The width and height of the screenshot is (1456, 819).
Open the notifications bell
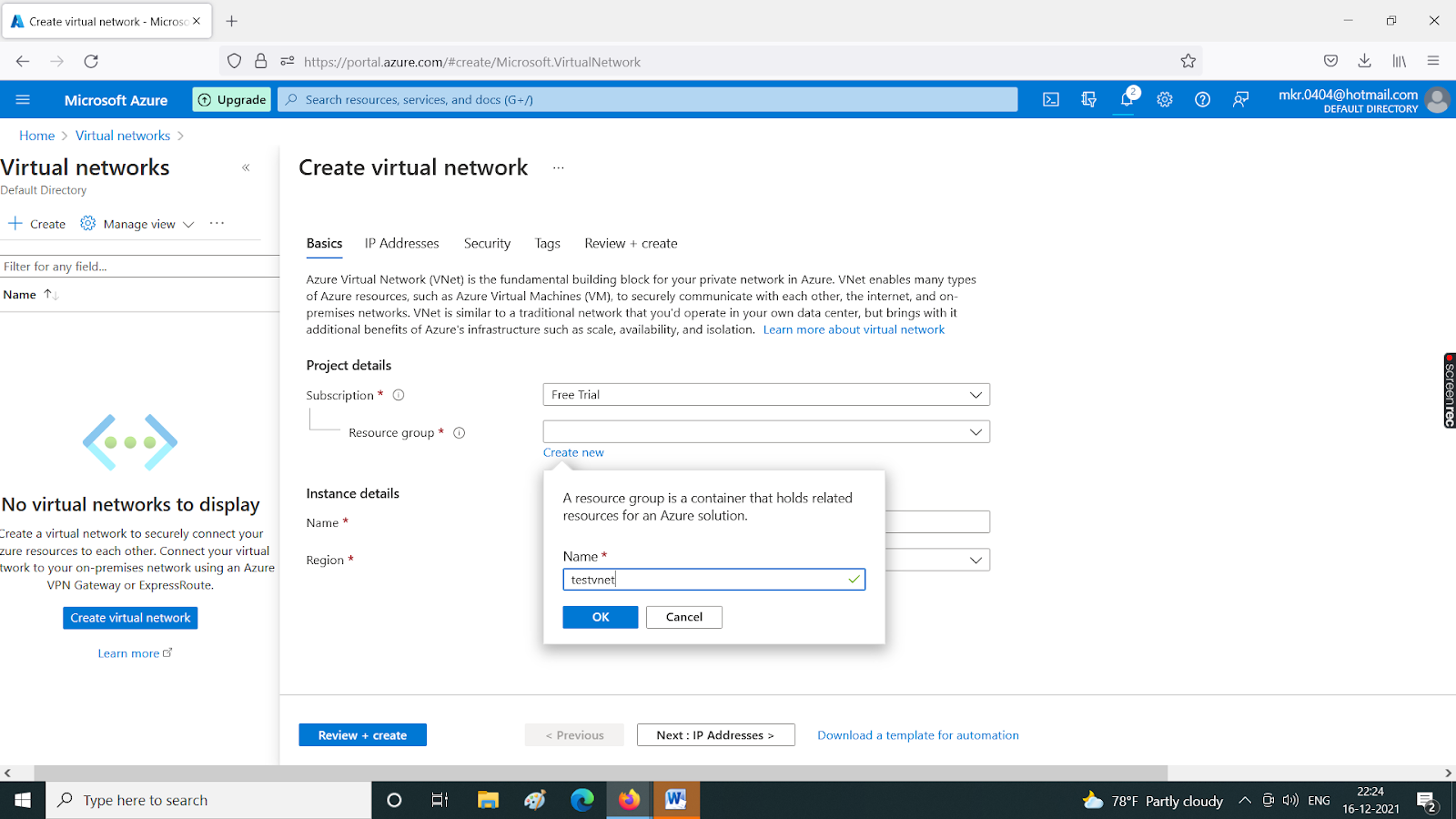pos(1127,100)
